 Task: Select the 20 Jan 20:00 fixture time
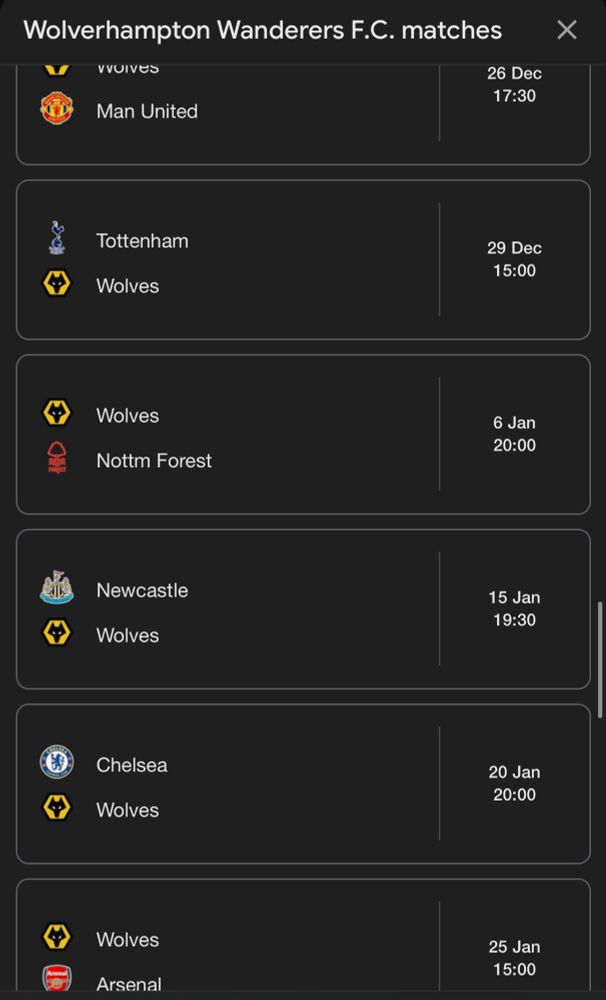[x=514, y=783]
